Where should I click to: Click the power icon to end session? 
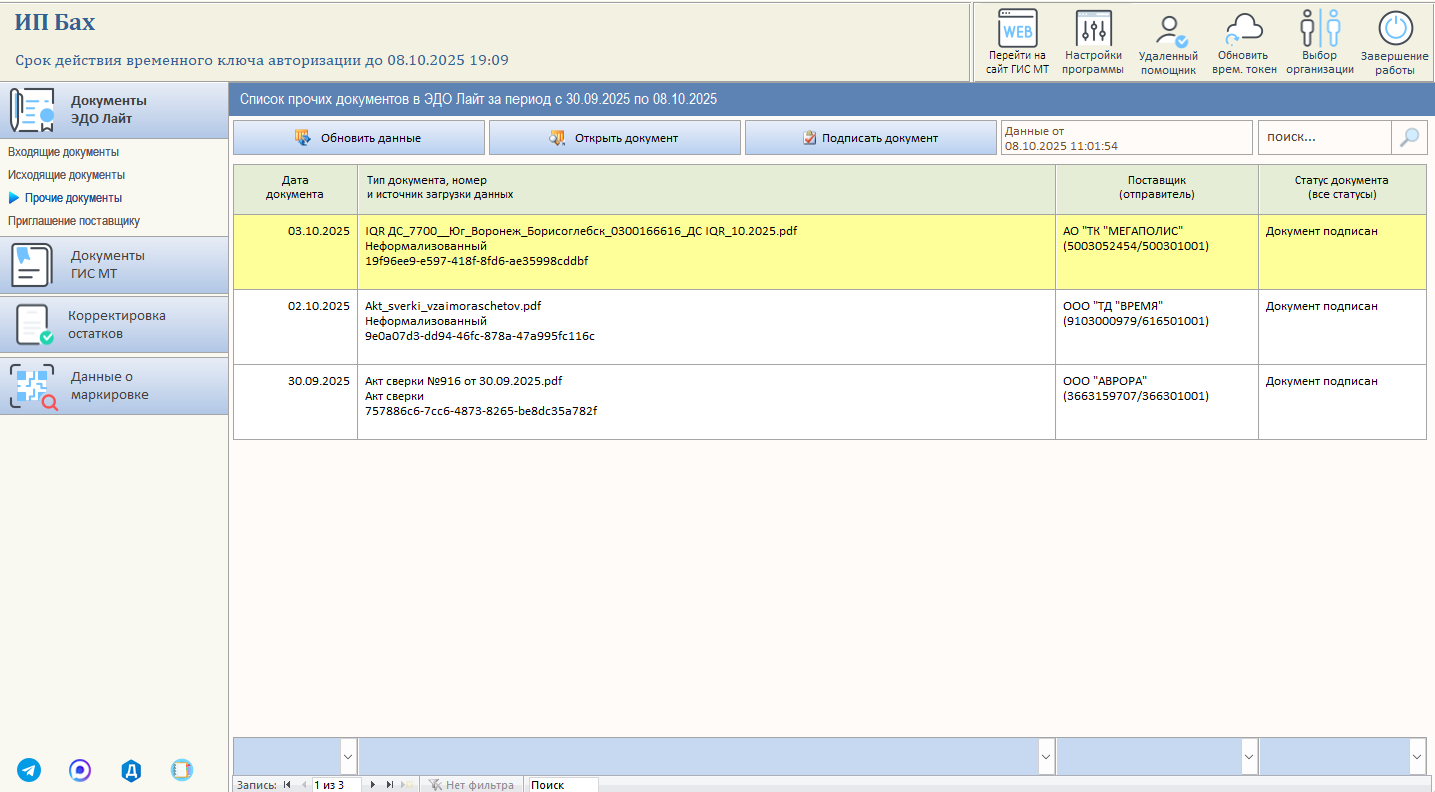[1395, 28]
